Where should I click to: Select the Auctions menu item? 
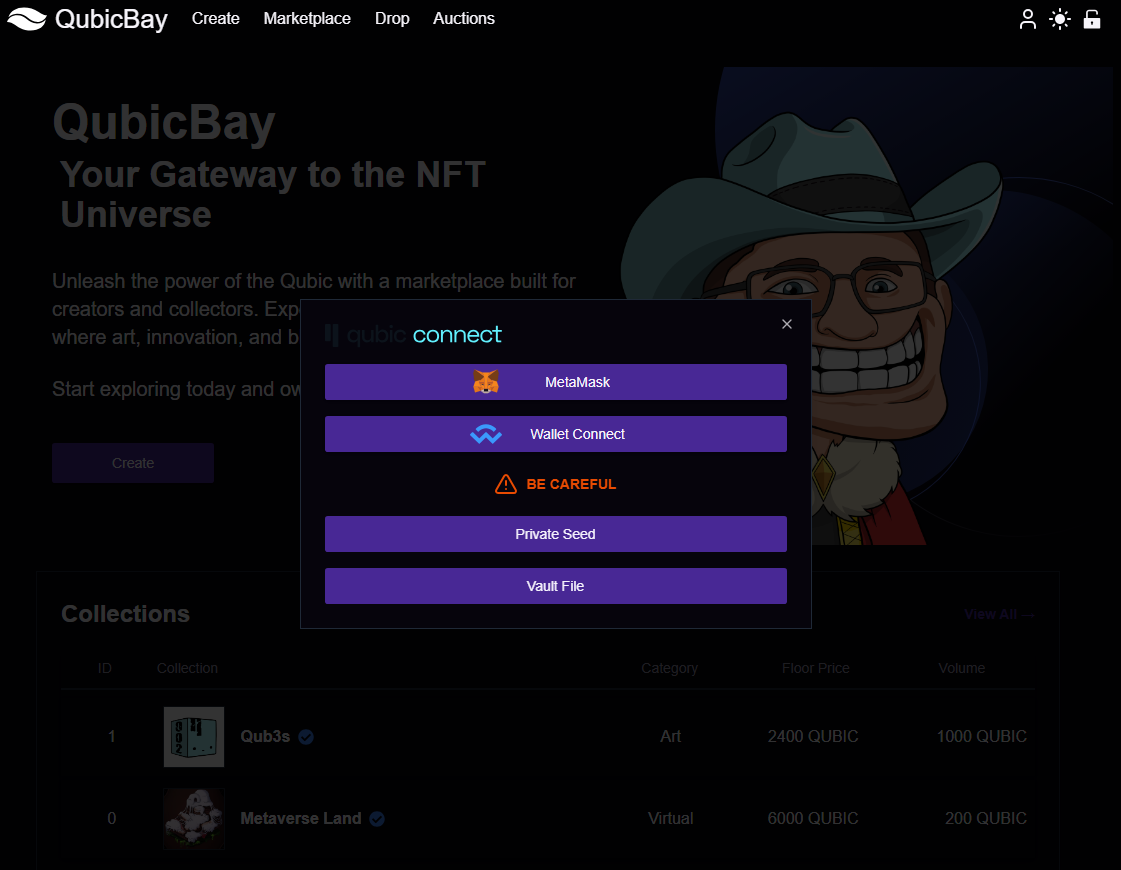tap(463, 18)
